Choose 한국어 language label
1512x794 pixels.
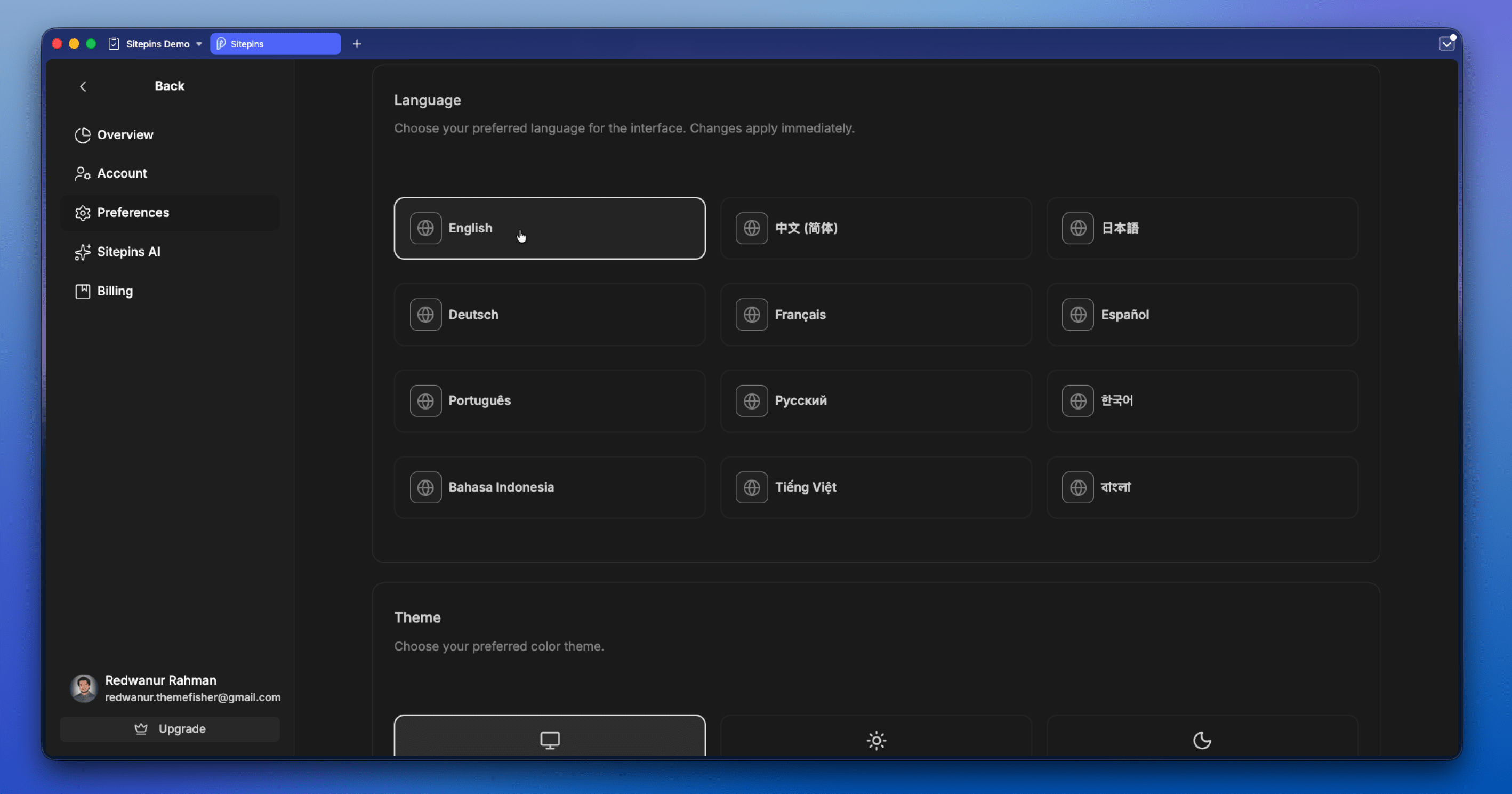1117,401
